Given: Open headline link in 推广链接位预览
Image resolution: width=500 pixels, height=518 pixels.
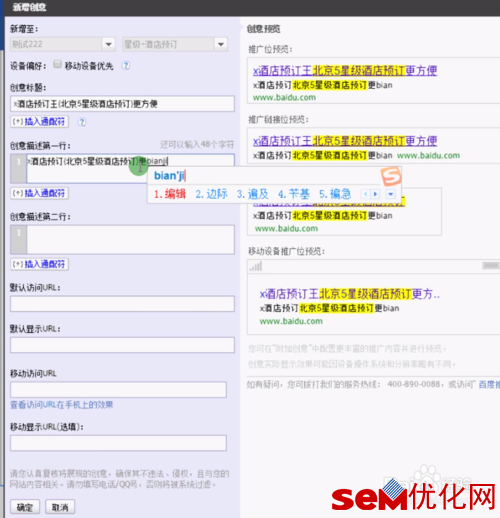Looking at the screenshot, I should click(345, 142).
